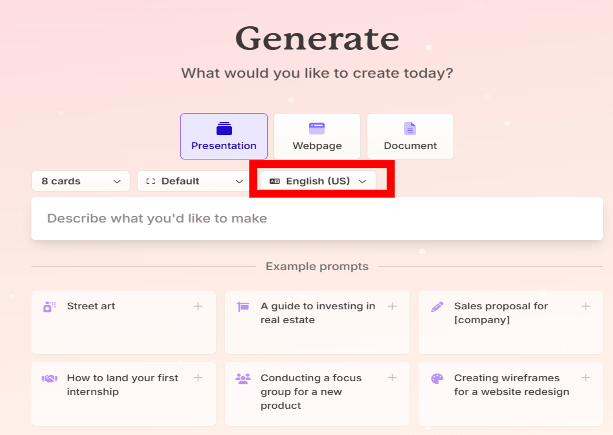Add the Street art example prompt
This screenshot has width=613, height=435.
[198, 306]
